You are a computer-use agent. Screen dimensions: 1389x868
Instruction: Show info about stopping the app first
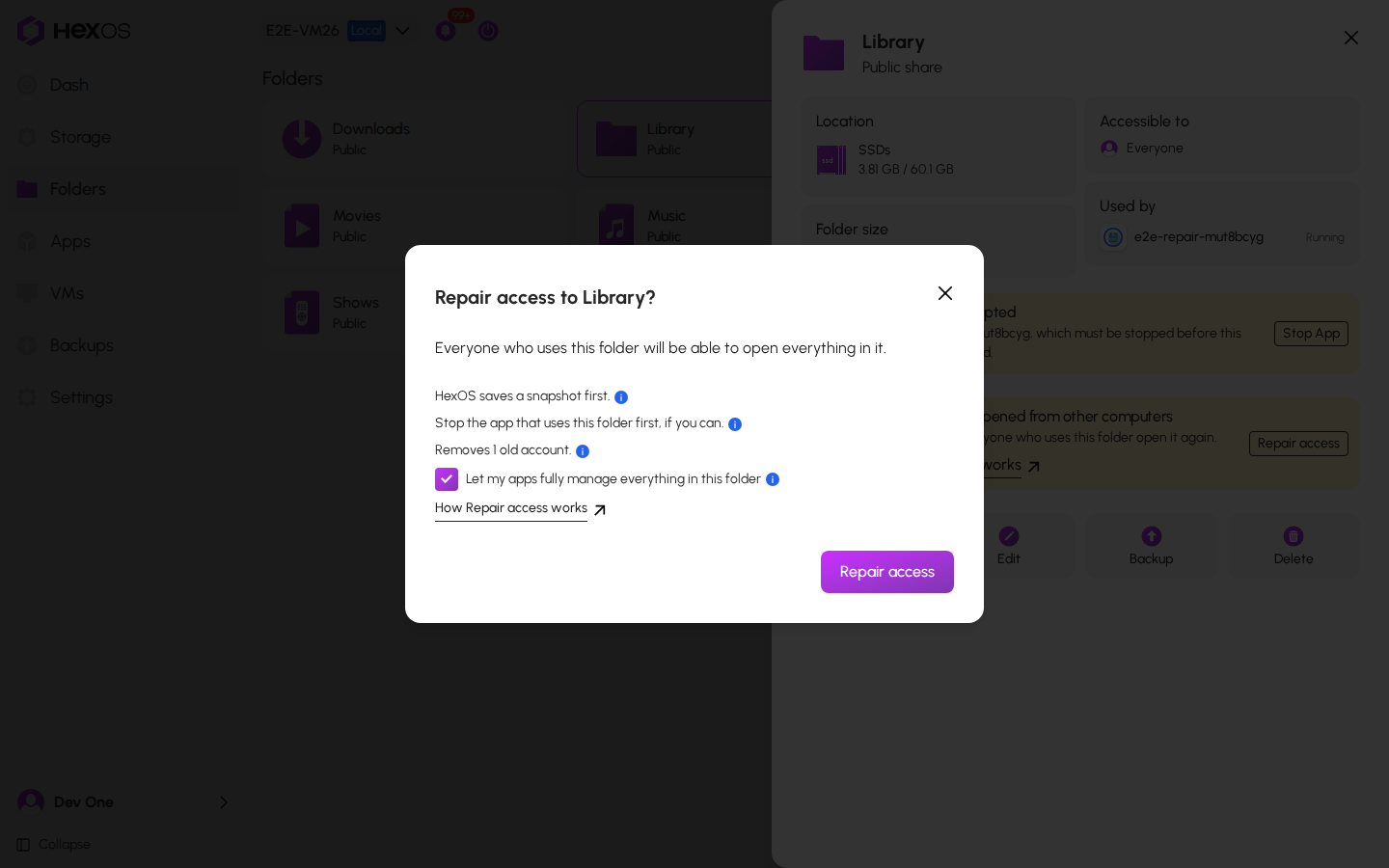735,424
